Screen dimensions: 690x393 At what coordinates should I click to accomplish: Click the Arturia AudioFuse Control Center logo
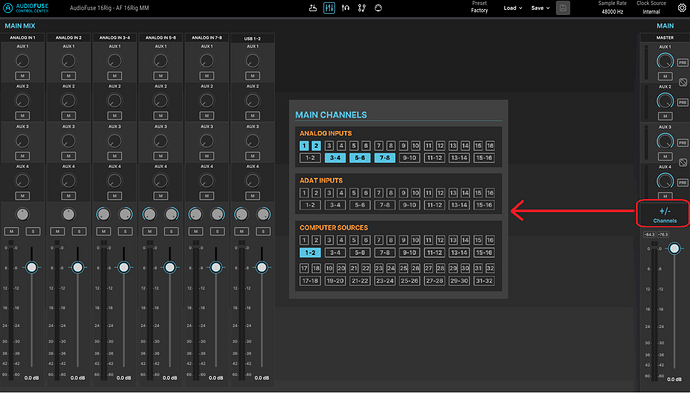[x=26, y=8]
